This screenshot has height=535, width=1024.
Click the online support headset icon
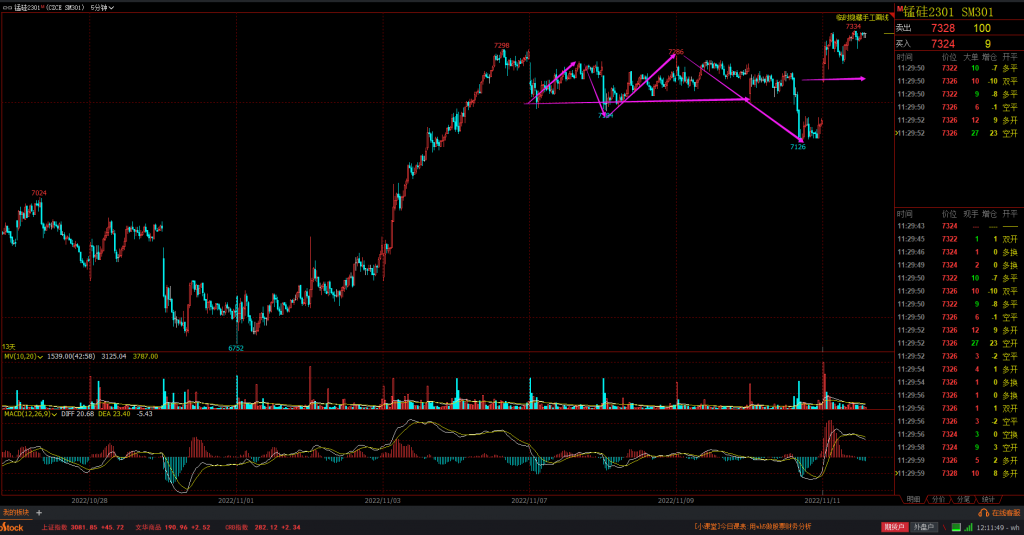(x=983, y=512)
